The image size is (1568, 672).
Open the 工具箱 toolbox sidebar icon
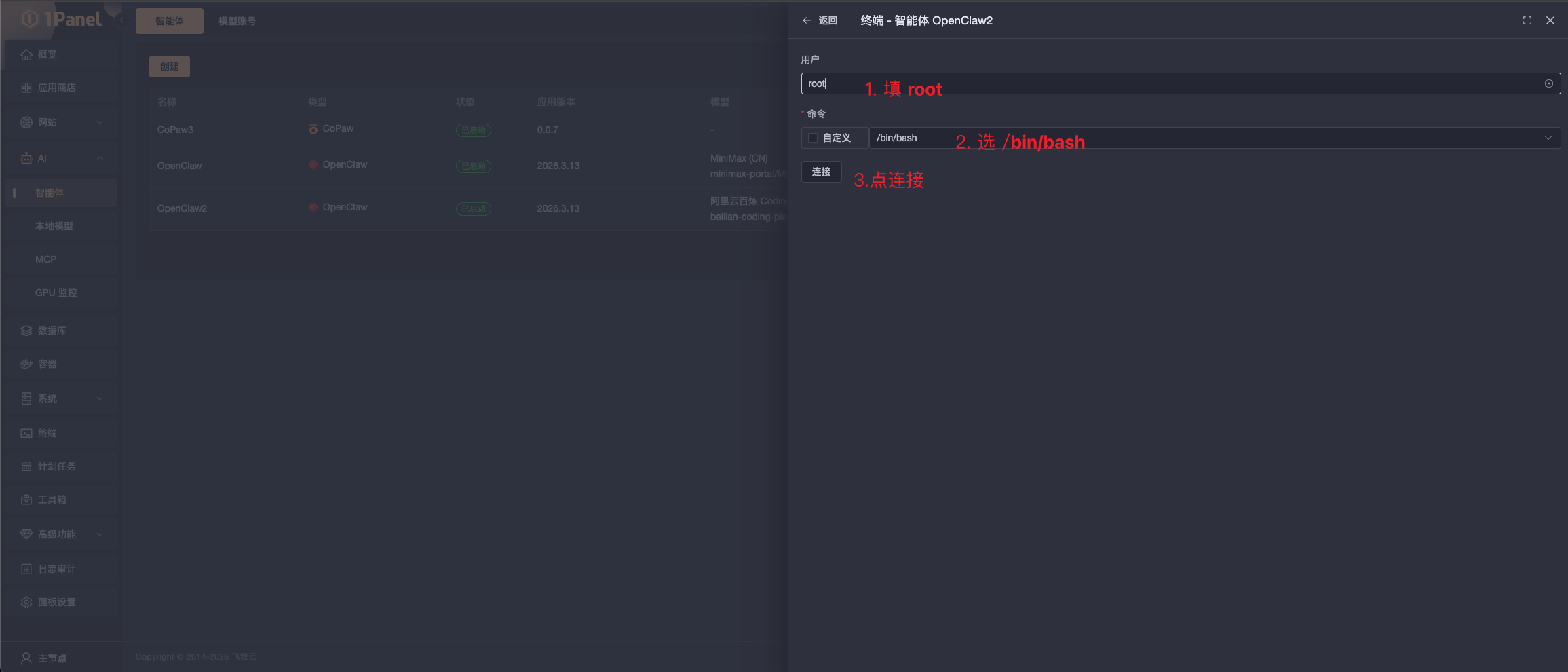click(x=26, y=500)
